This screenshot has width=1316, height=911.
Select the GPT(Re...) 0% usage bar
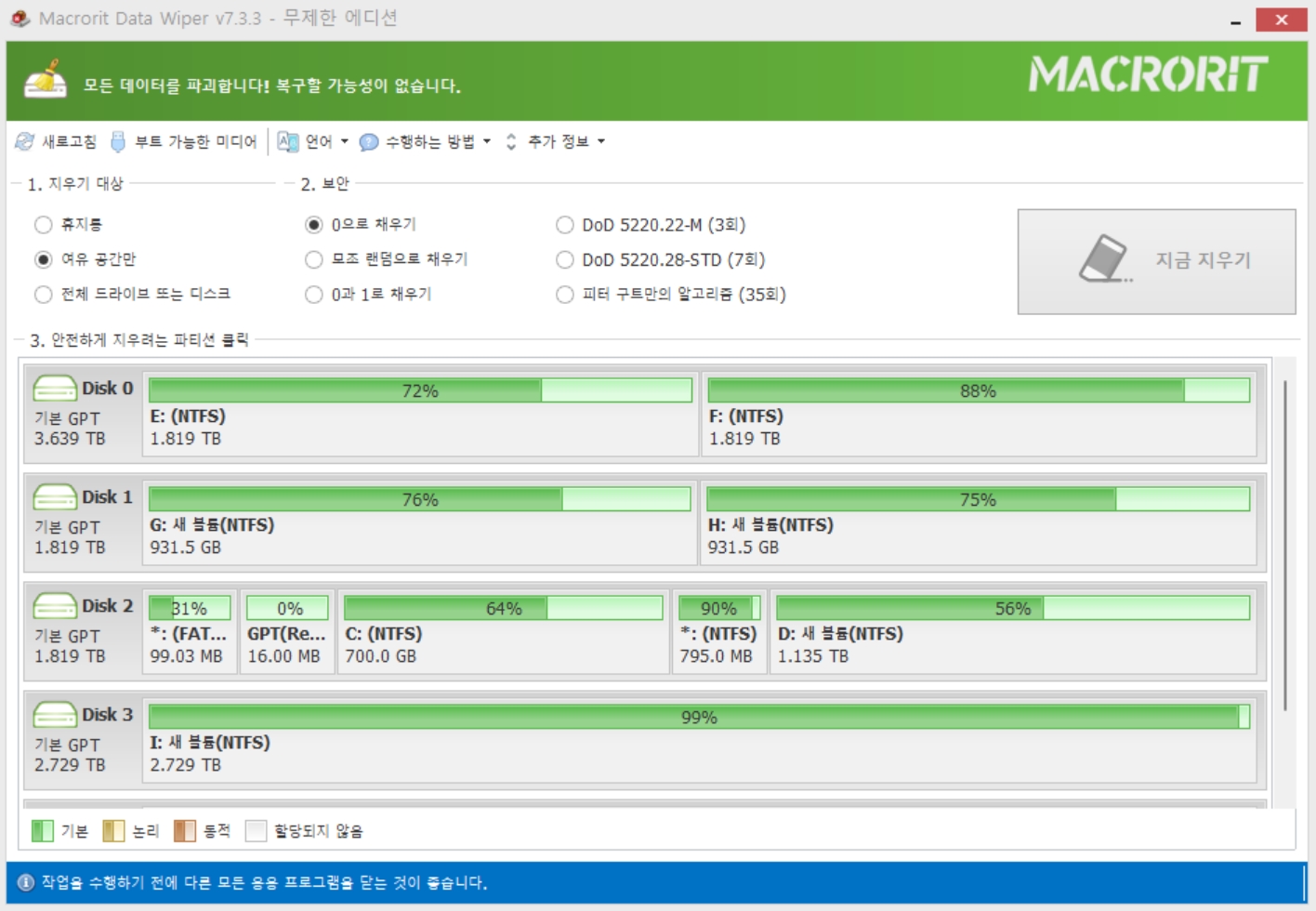287,608
